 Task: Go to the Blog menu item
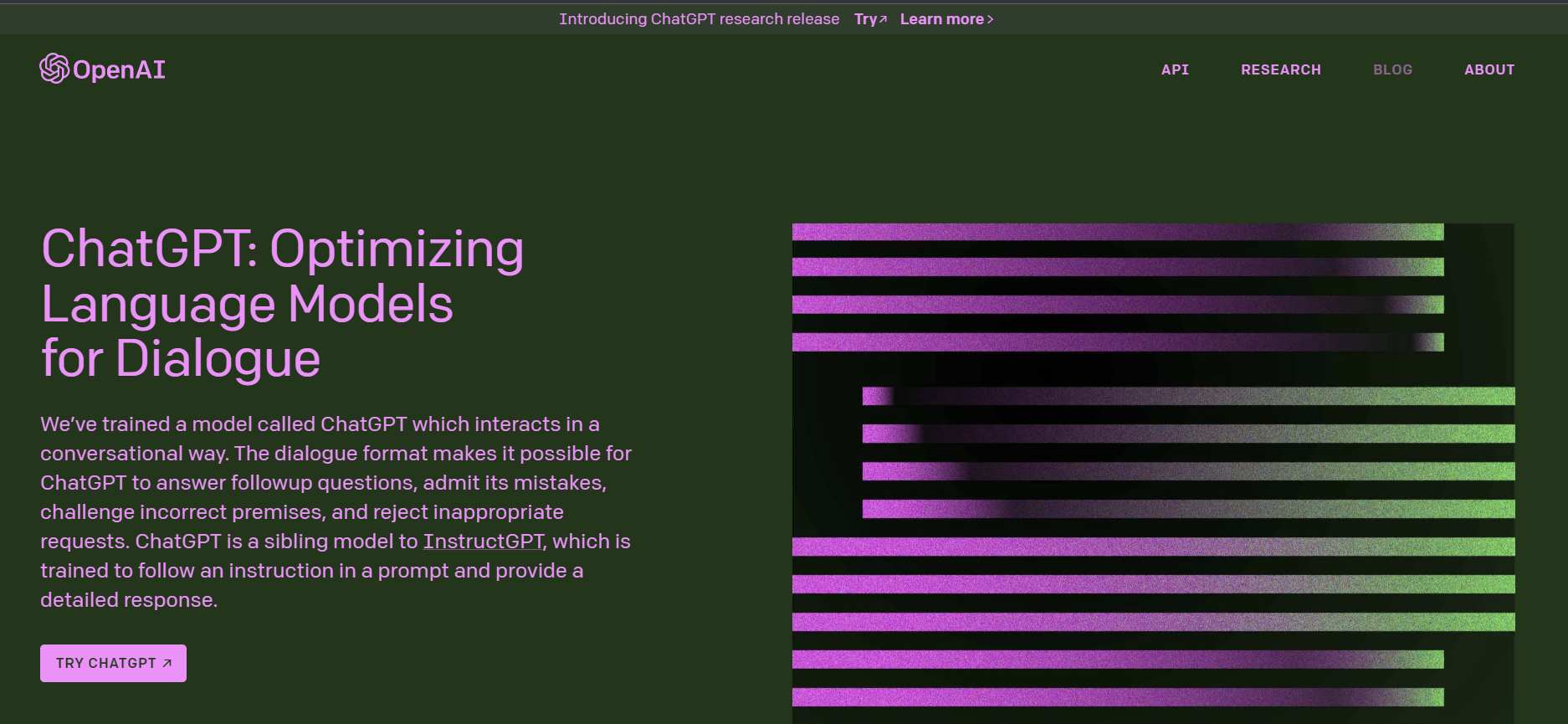coord(1392,69)
